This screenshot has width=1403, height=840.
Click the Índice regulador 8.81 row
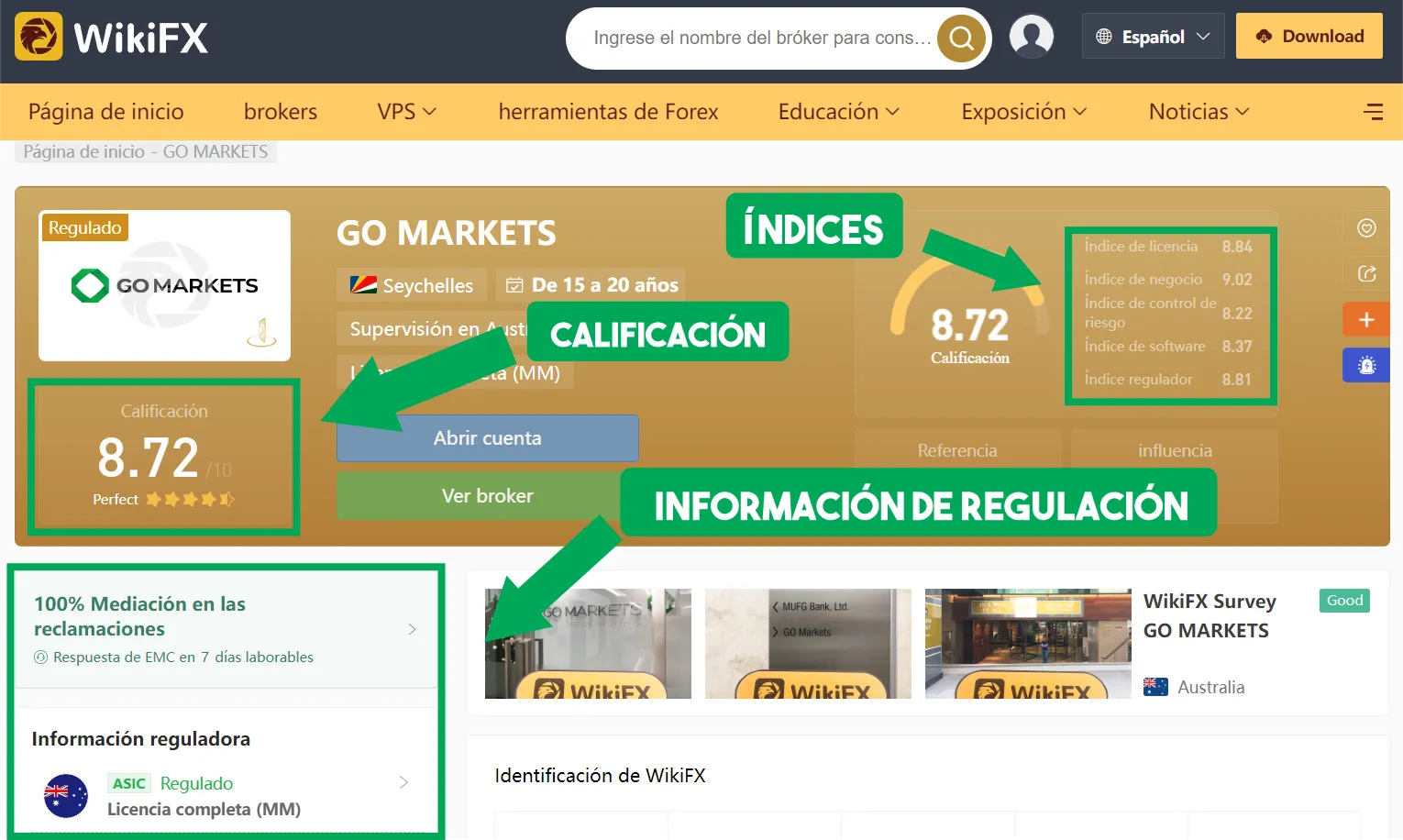pyautogui.click(x=1168, y=380)
